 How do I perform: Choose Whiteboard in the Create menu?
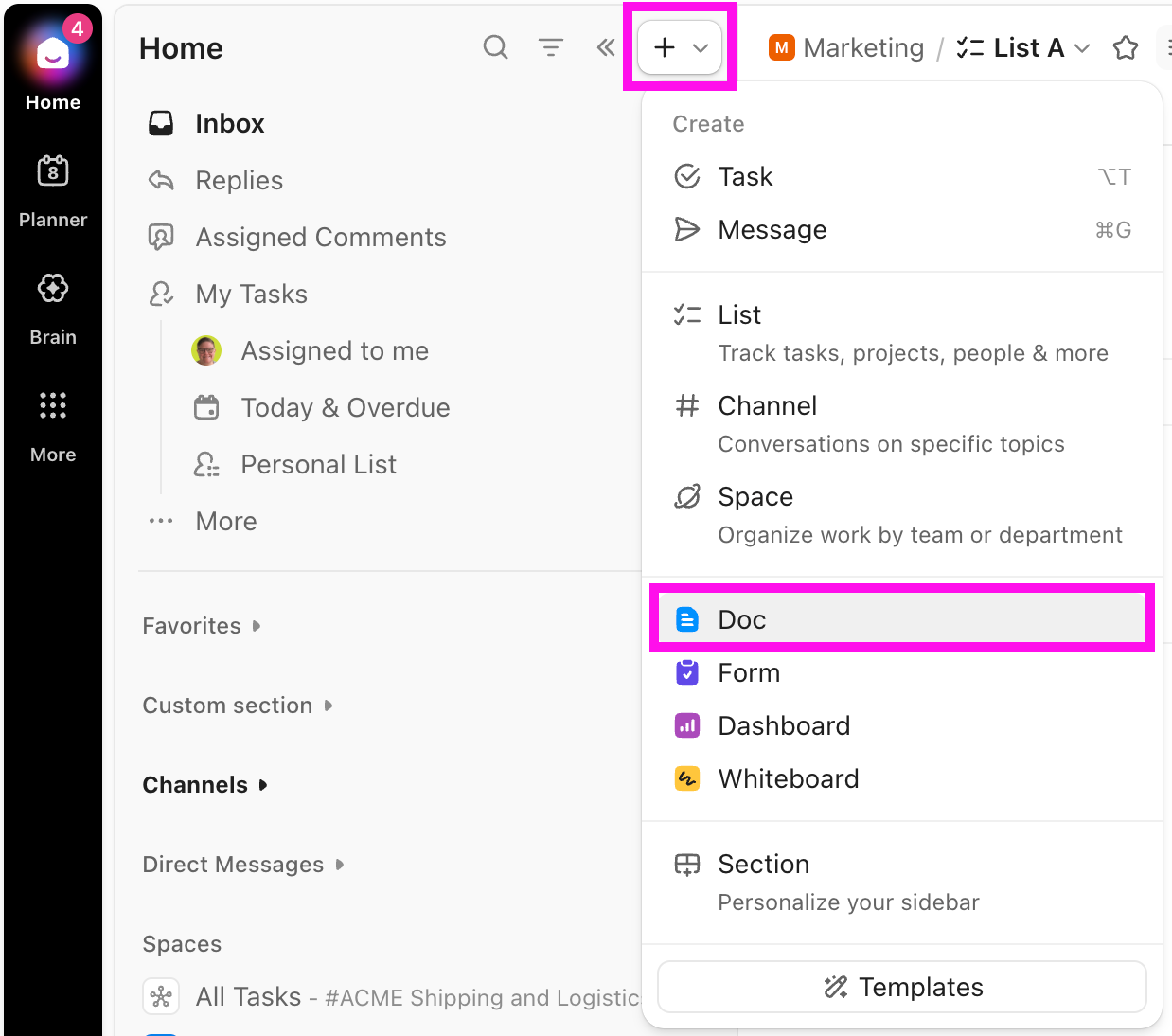tap(789, 778)
